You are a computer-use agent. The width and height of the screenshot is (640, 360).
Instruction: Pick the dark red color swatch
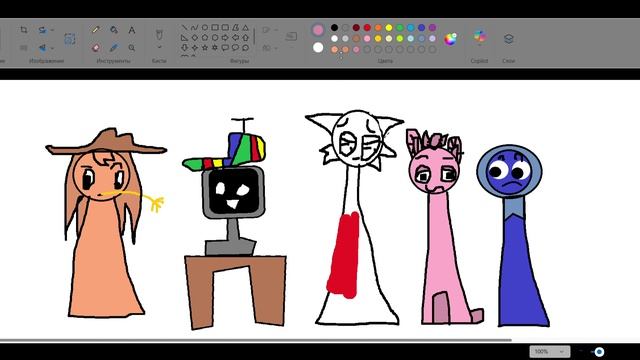tap(356, 28)
